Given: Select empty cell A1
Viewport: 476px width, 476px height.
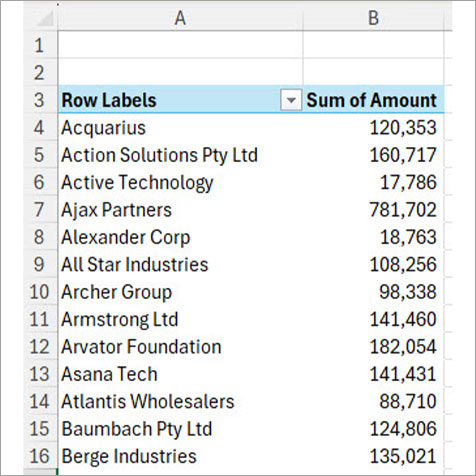Looking at the screenshot, I should pos(180,45).
